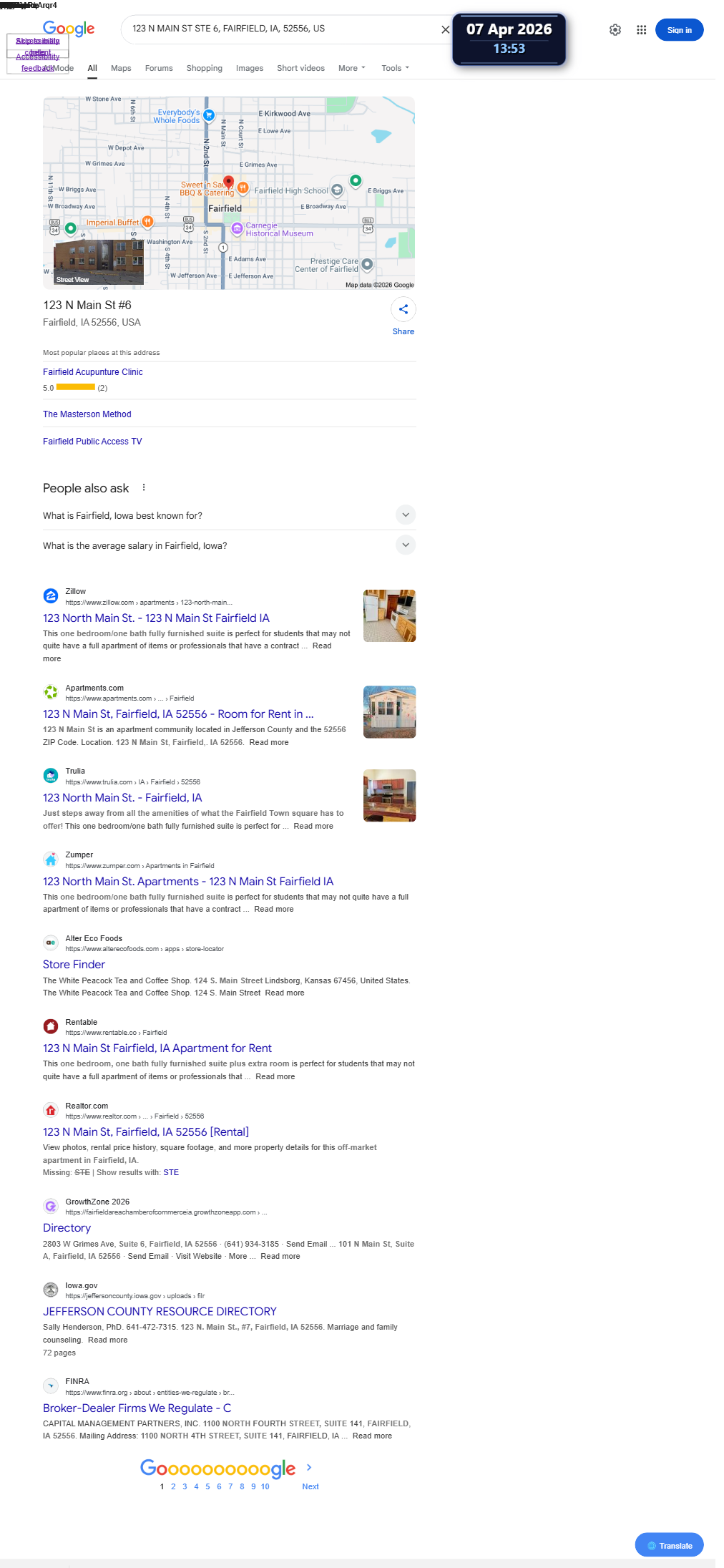Open Trulia '123 North Main St. - Fairfield' result

point(122,797)
